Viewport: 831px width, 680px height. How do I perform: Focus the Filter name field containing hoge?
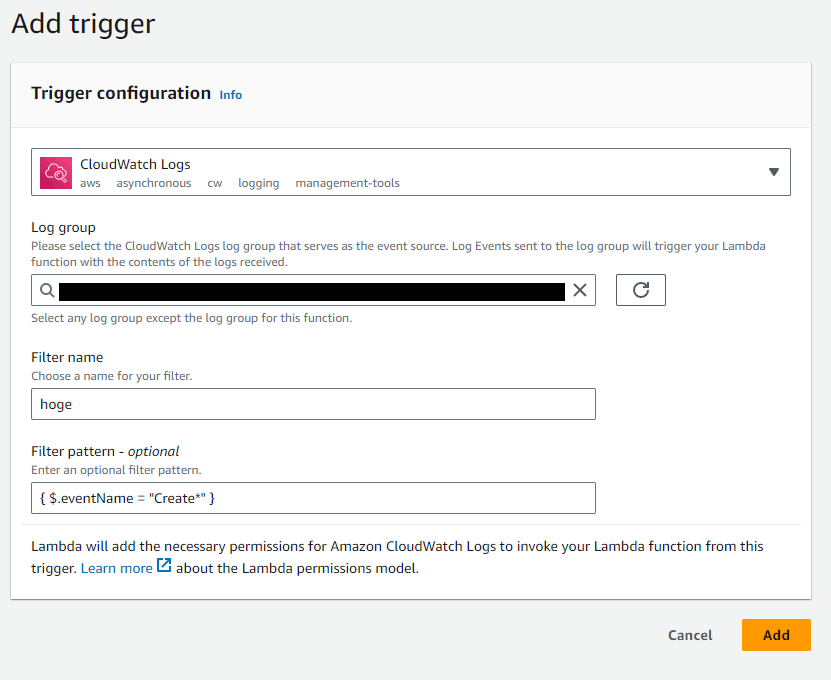click(x=313, y=404)
